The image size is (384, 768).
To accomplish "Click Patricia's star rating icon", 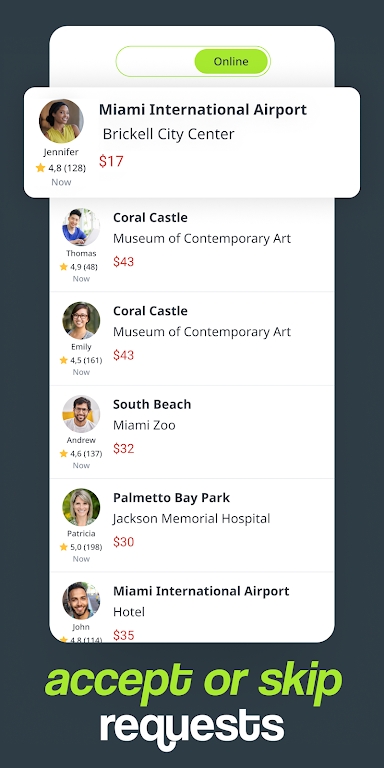I will (x=64, y=547).
